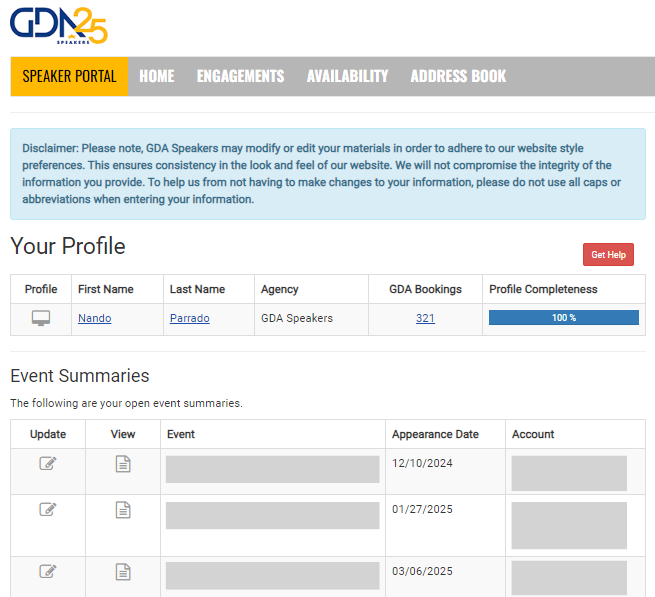Click the 12/10/2024 appearance date
Viewport: 655px width, 597px height.
(422, 463)
